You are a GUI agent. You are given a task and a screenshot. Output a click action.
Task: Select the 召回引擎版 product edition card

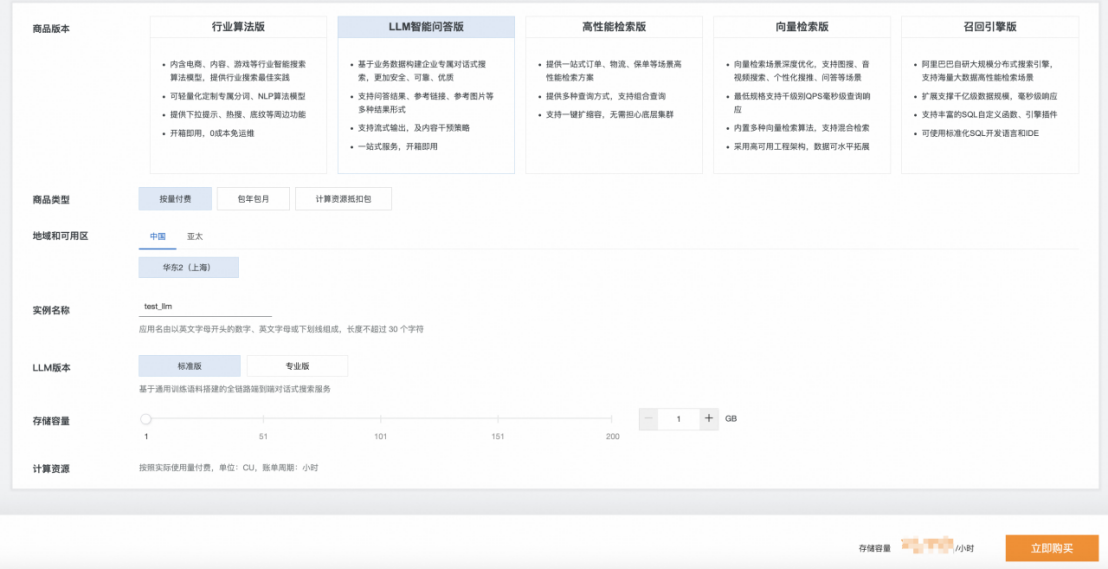(990, 95)
